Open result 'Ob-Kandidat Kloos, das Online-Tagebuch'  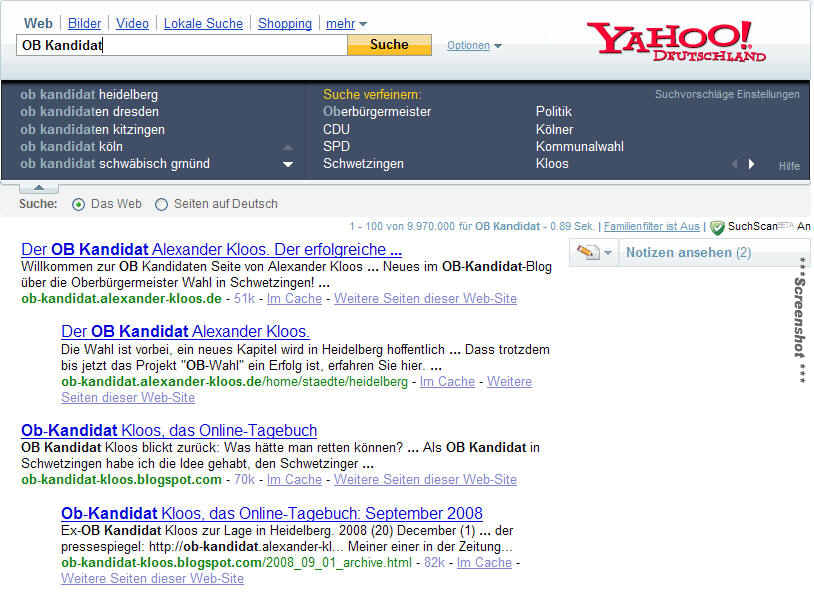click(x=169, y=431)
